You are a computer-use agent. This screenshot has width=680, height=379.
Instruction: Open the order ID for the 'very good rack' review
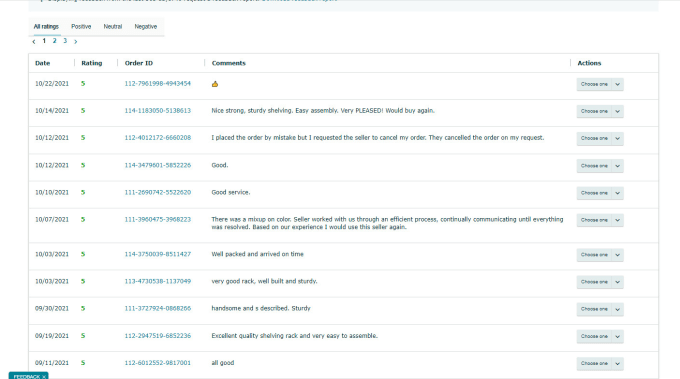pyautogui.click(x=157, y=281)
